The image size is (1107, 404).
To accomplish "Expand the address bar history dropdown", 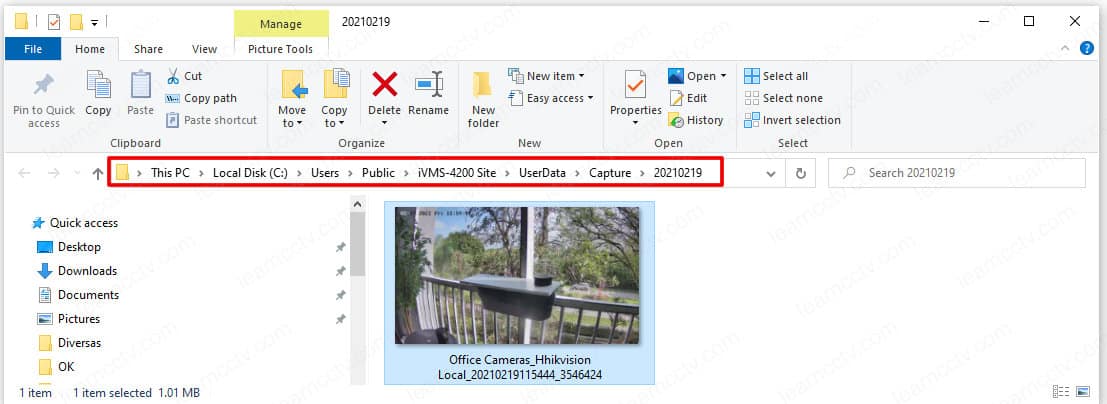I will (x=769, y=173).
